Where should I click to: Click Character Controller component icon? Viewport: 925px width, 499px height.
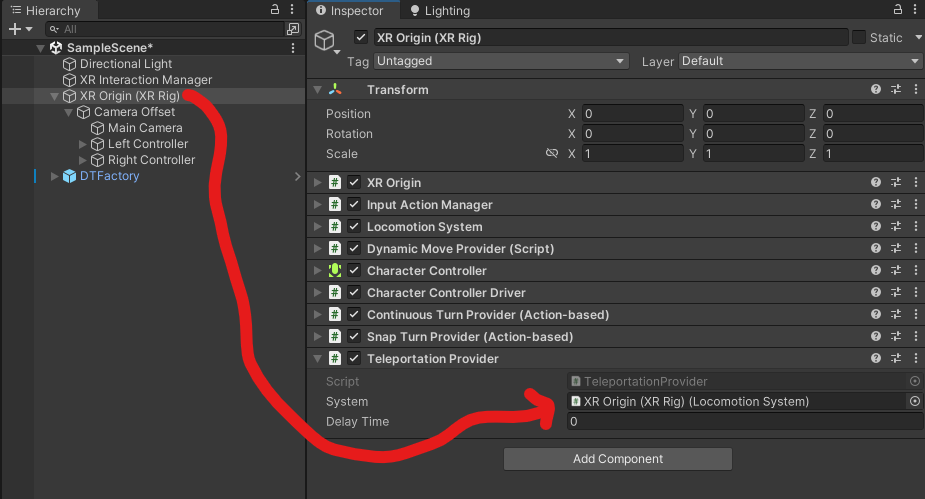click(334, 270)
